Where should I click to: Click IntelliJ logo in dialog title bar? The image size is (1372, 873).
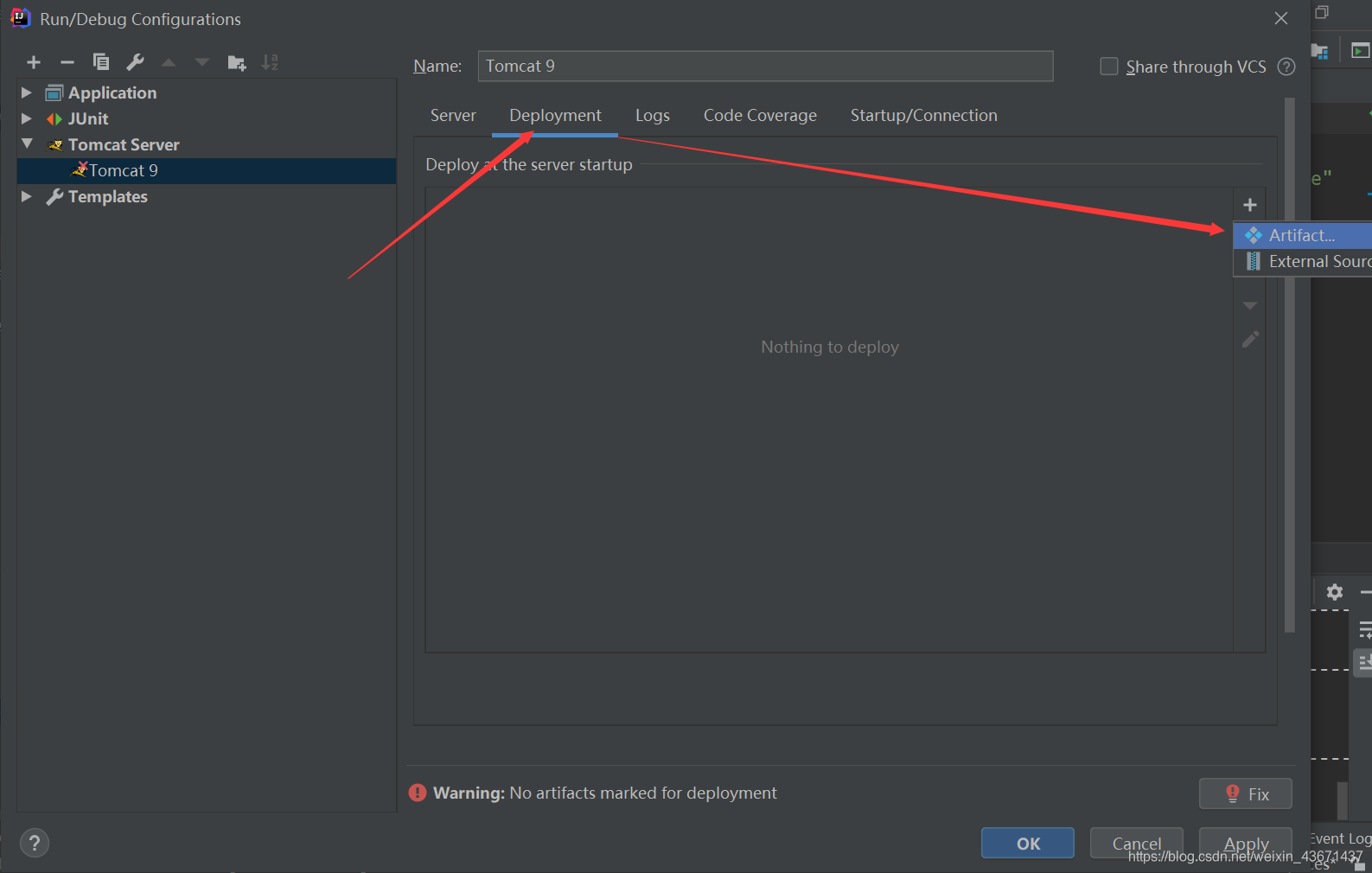point(20,18)
